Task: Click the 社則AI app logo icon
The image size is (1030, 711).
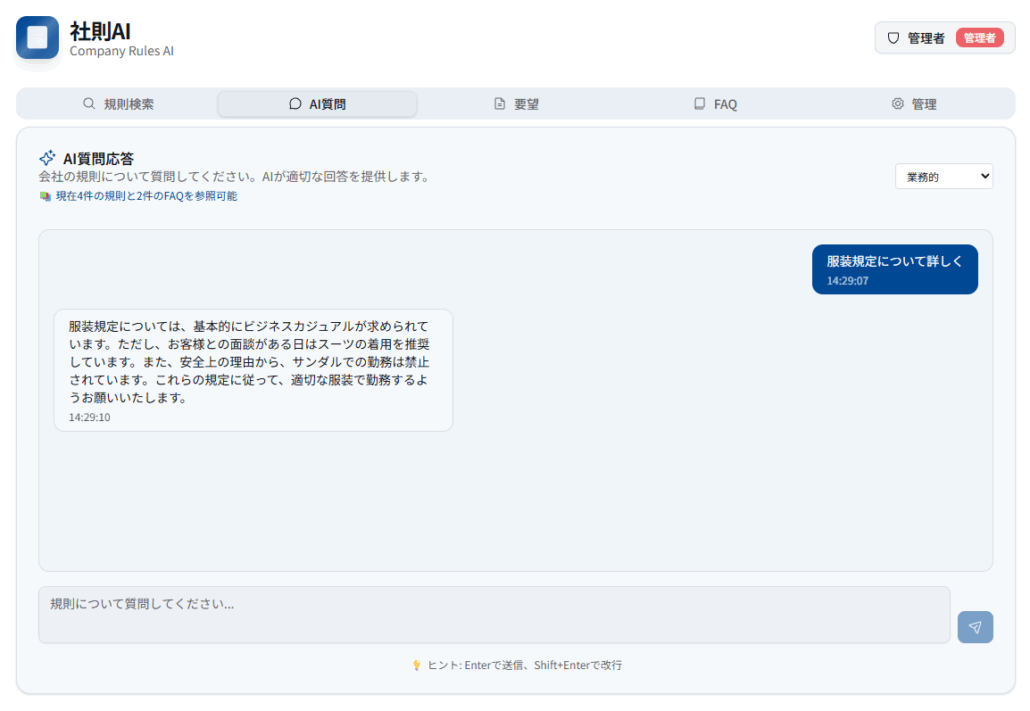Action: pyautogui.click(x=38, y=38)
